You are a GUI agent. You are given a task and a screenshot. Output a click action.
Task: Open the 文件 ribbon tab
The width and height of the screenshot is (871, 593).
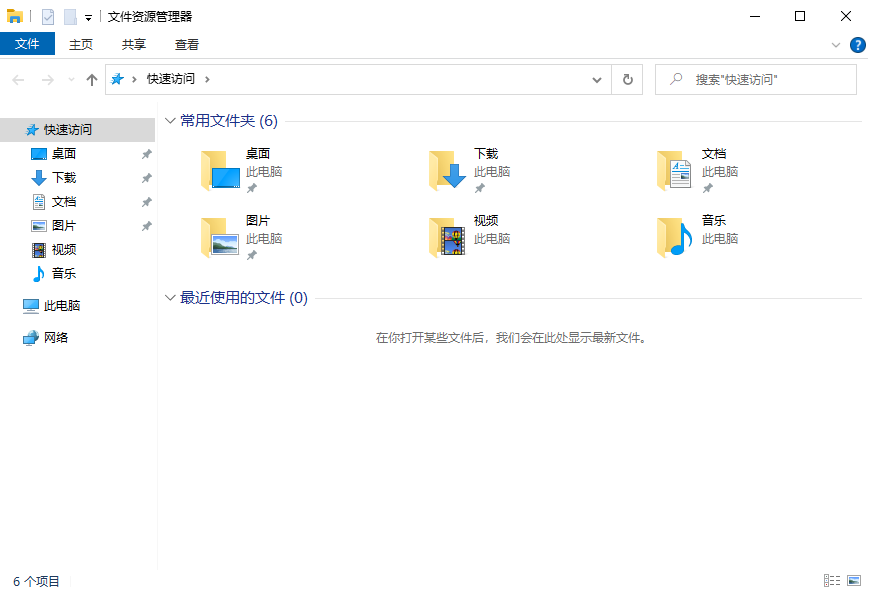tap(27, 44)
